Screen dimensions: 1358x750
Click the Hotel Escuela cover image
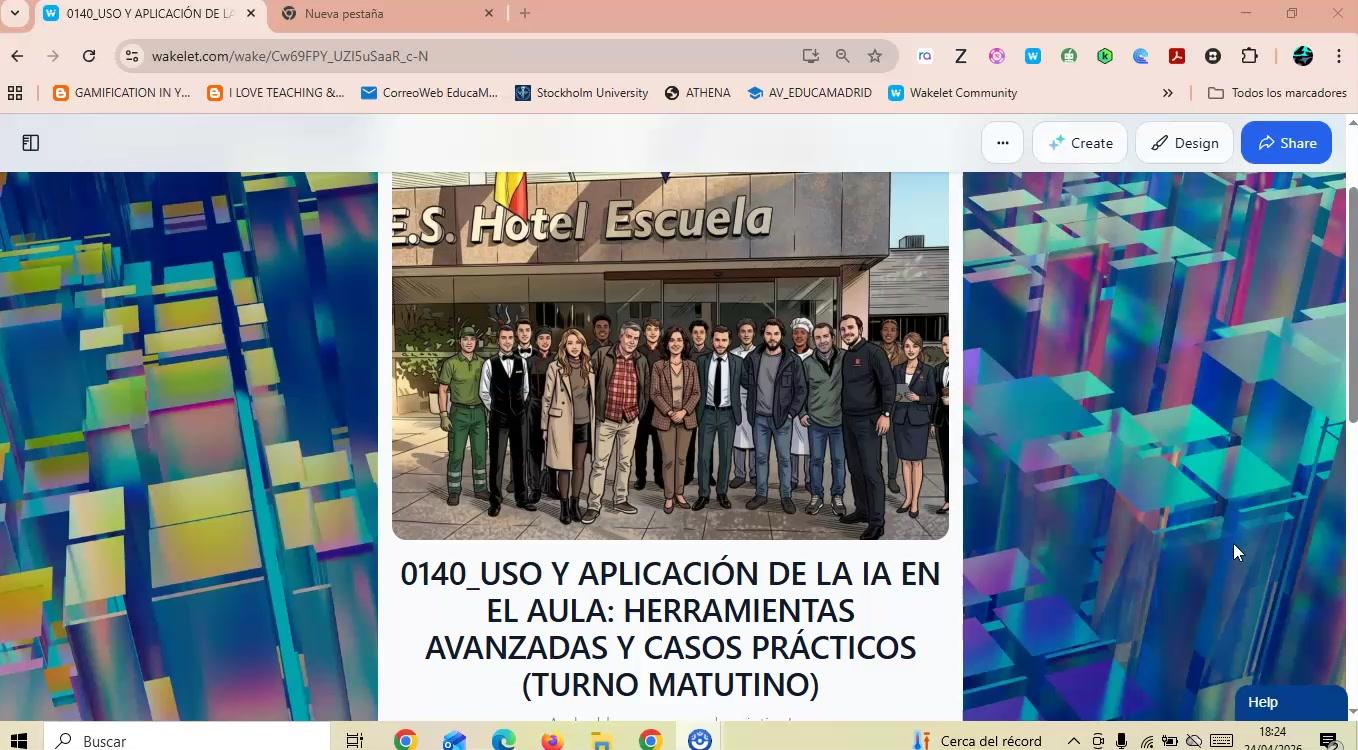tap(670, 355)
